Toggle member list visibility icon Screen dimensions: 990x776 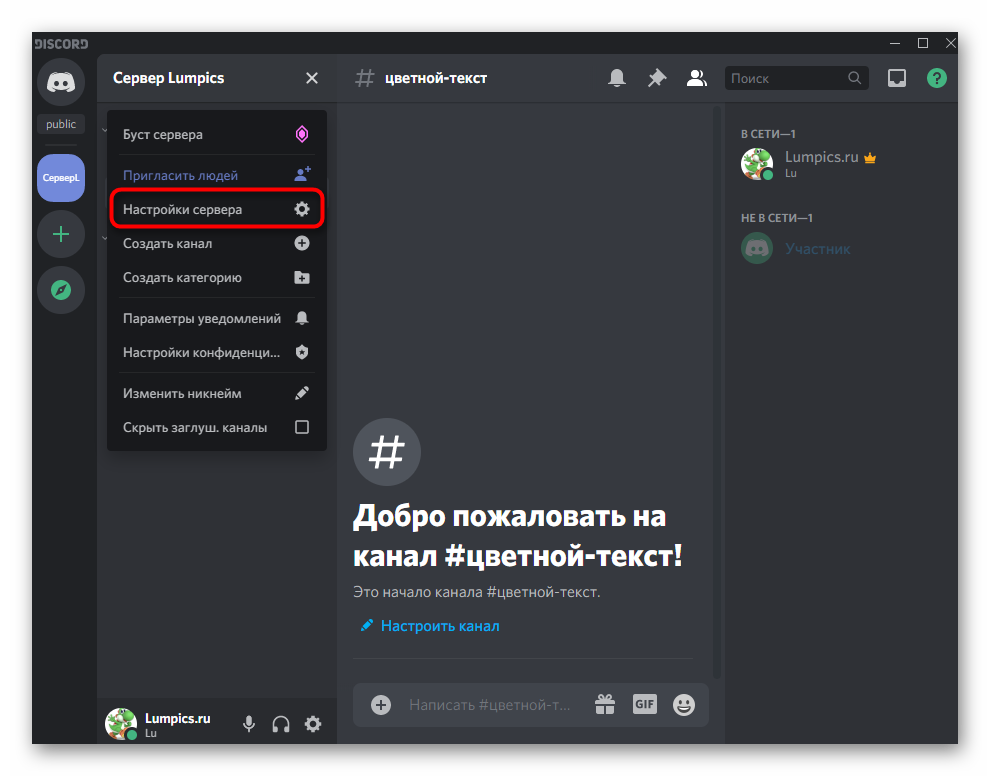(697, 78)
